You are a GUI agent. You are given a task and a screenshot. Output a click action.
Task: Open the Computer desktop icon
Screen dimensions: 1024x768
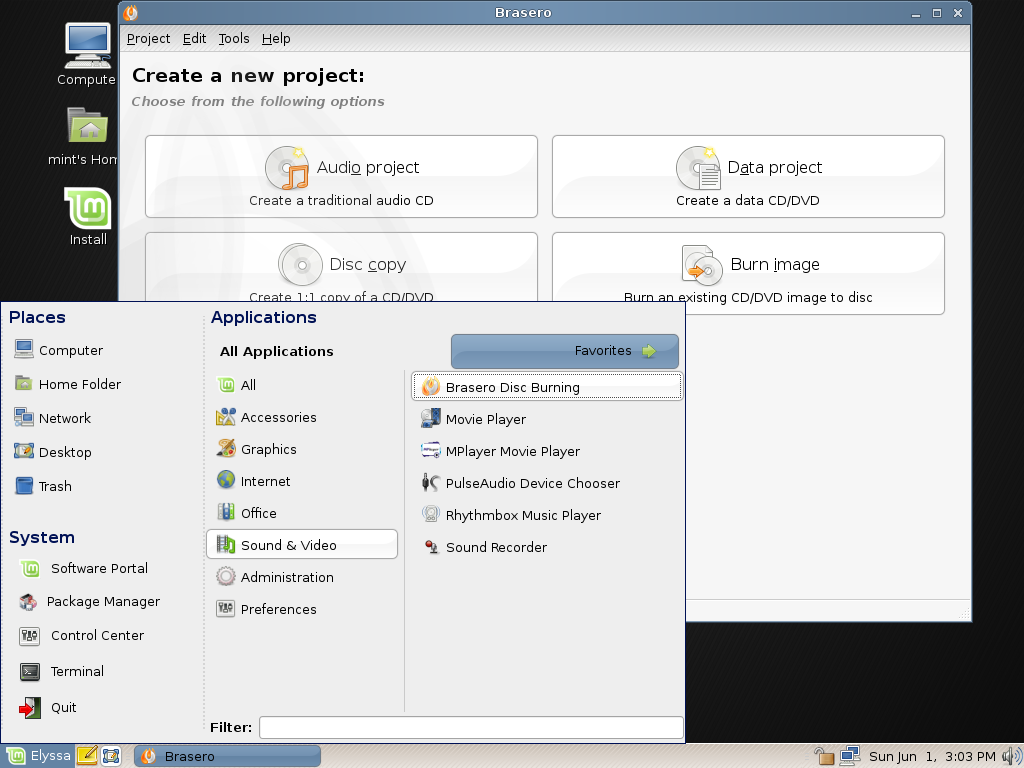(x=87, y=54)
